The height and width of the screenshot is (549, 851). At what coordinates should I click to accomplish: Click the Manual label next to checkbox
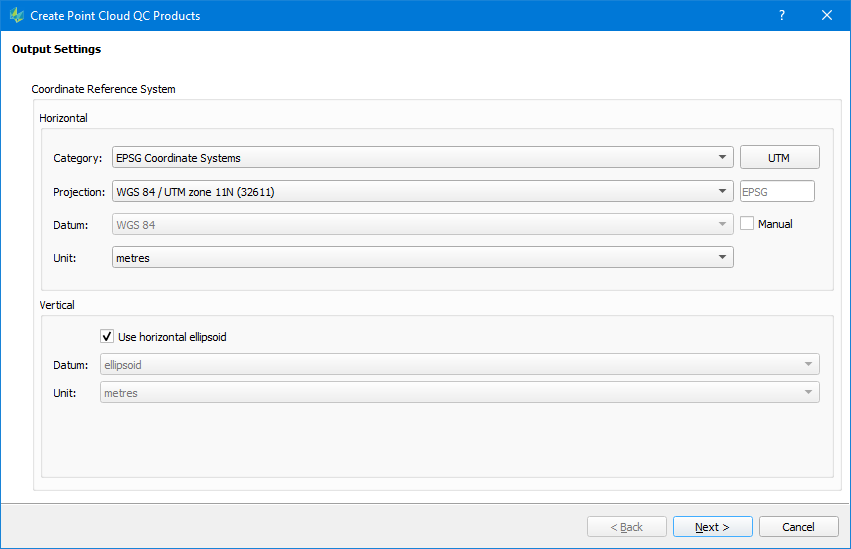click(x=775, y=224)
